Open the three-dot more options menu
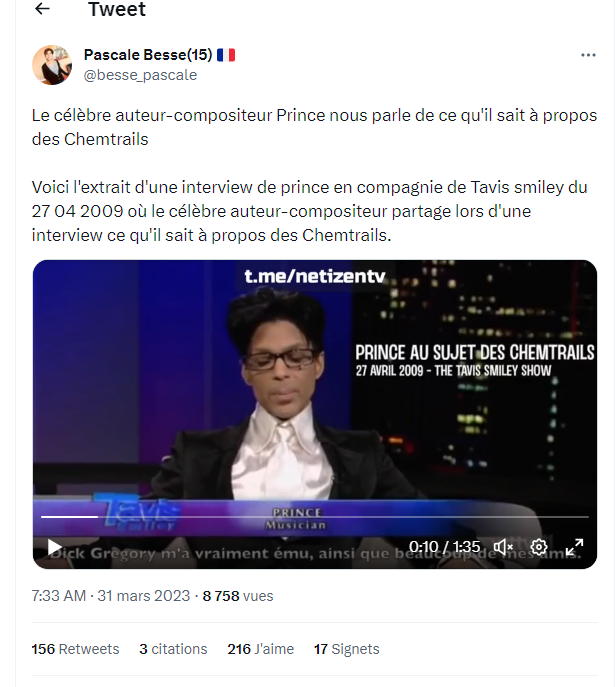Image resolution: width=615 pixels, height=687 pixels. tap(588, 55)
